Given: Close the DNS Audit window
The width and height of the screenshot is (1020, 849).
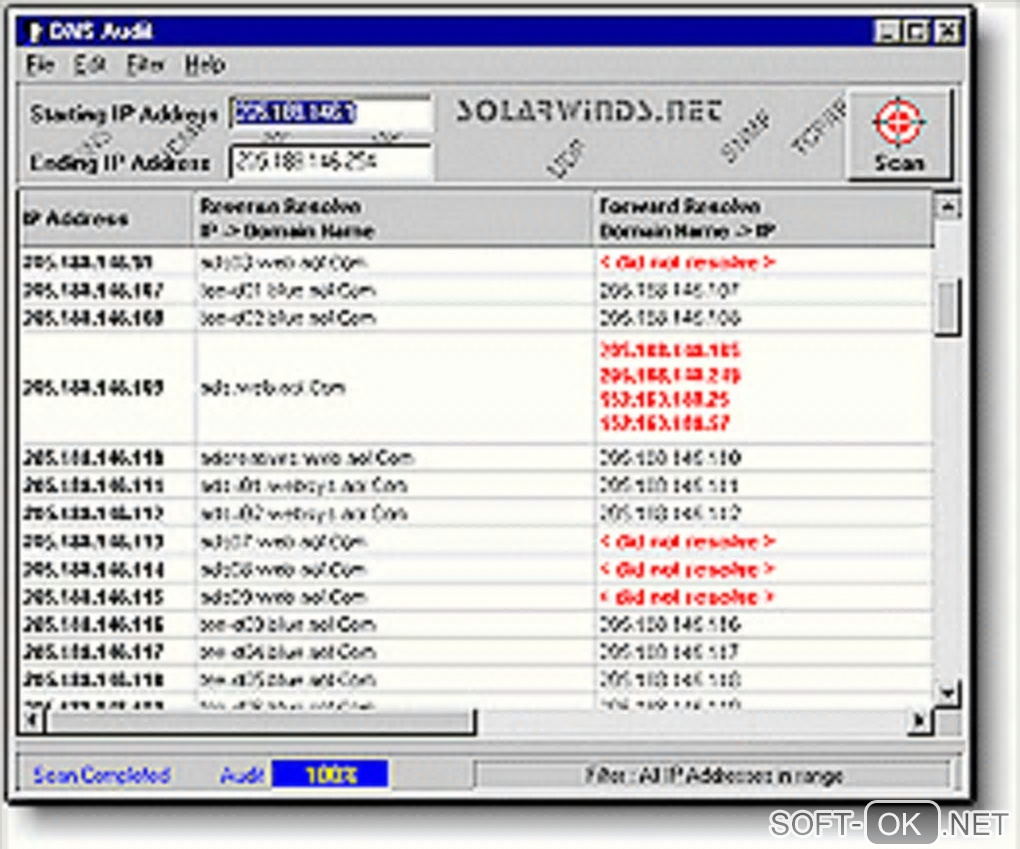Looking at the screenshot, I should [x=947, y=31].
